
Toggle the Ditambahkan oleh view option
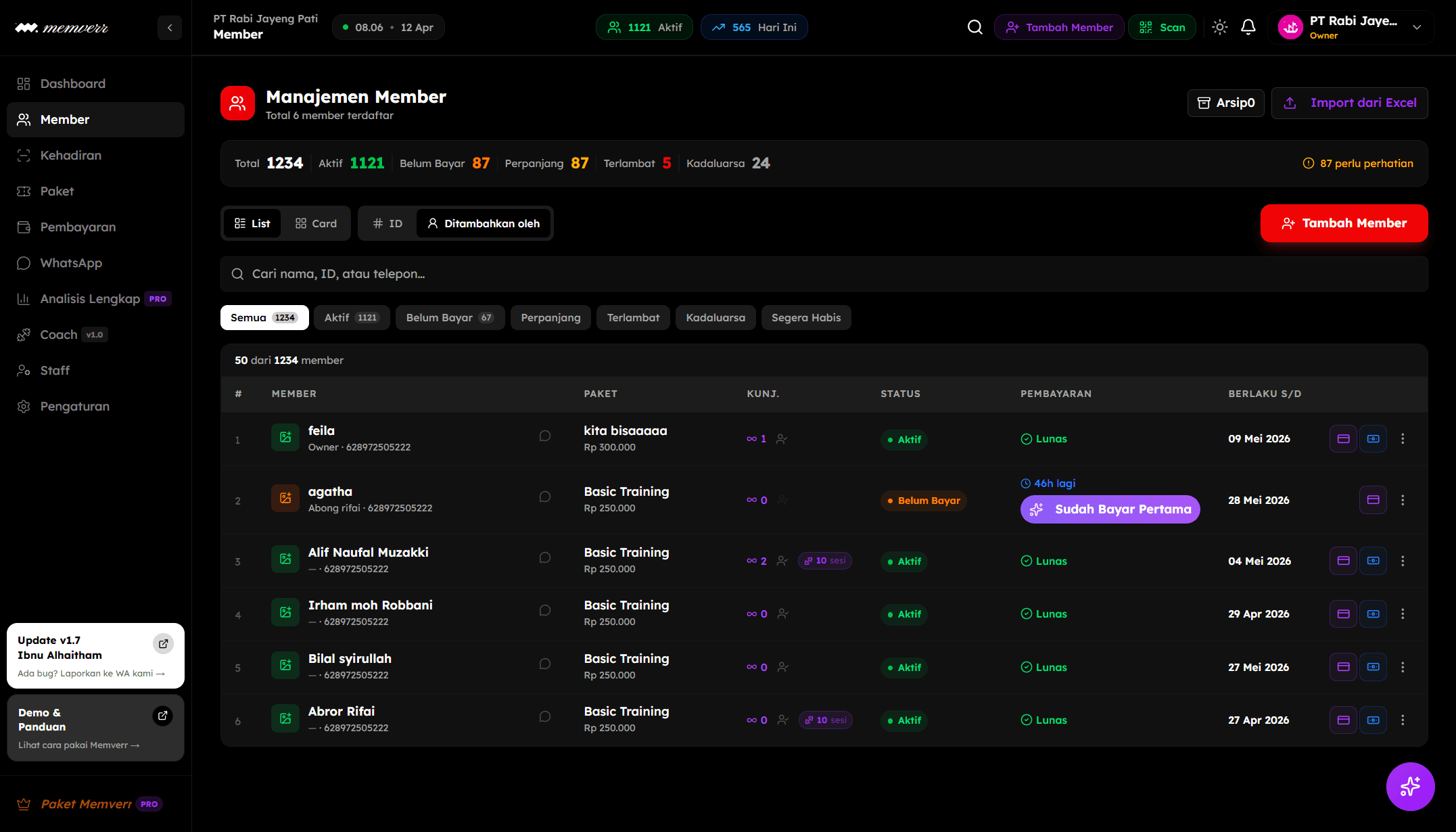coord(484,223)
